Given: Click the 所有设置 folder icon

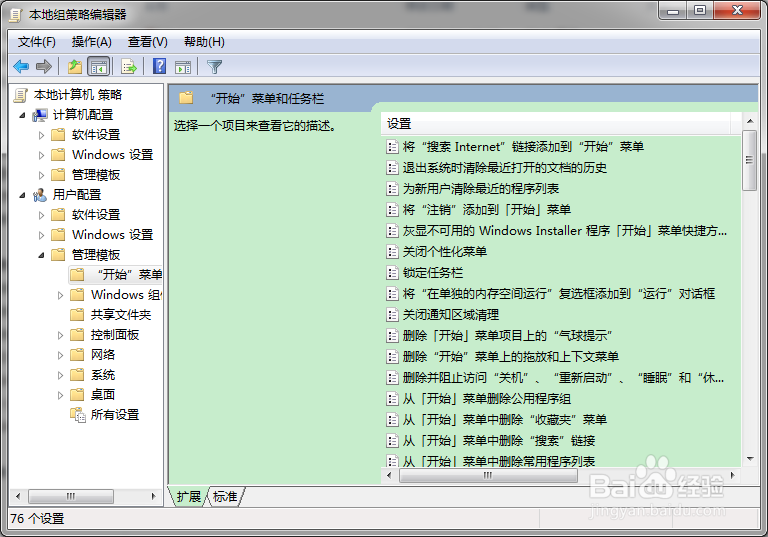Looking at the screenshot, I should coord(78,415).
